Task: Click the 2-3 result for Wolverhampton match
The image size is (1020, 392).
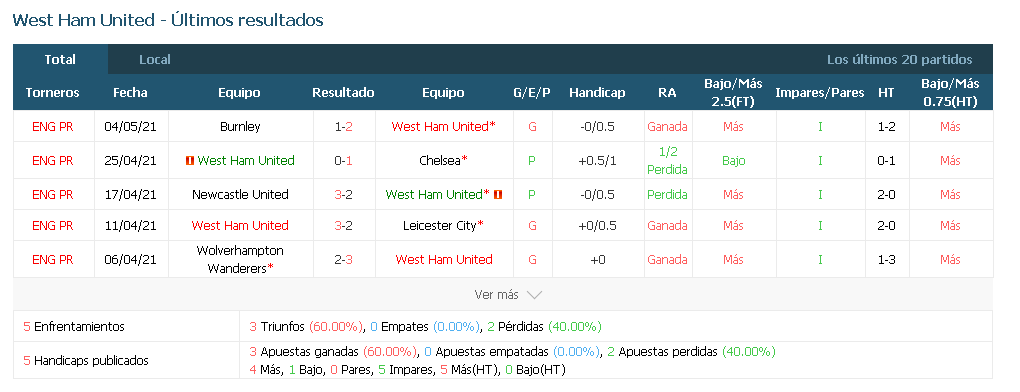Action: 343,259
